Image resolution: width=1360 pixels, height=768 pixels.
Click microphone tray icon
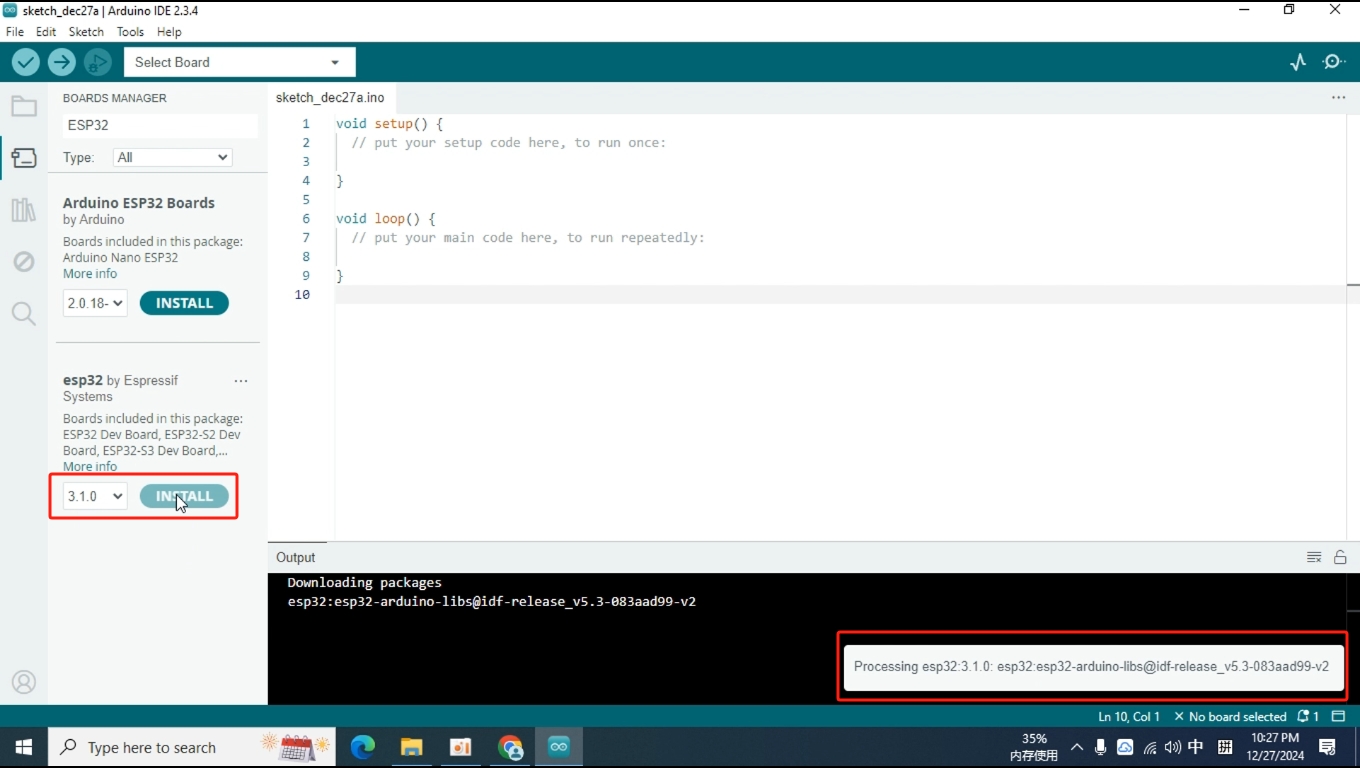pos(1101,747)
